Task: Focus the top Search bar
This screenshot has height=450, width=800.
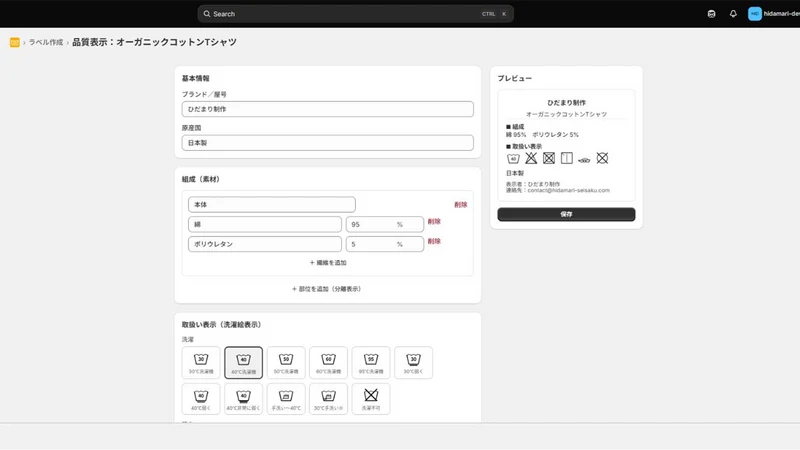Action: pos(356,14)
